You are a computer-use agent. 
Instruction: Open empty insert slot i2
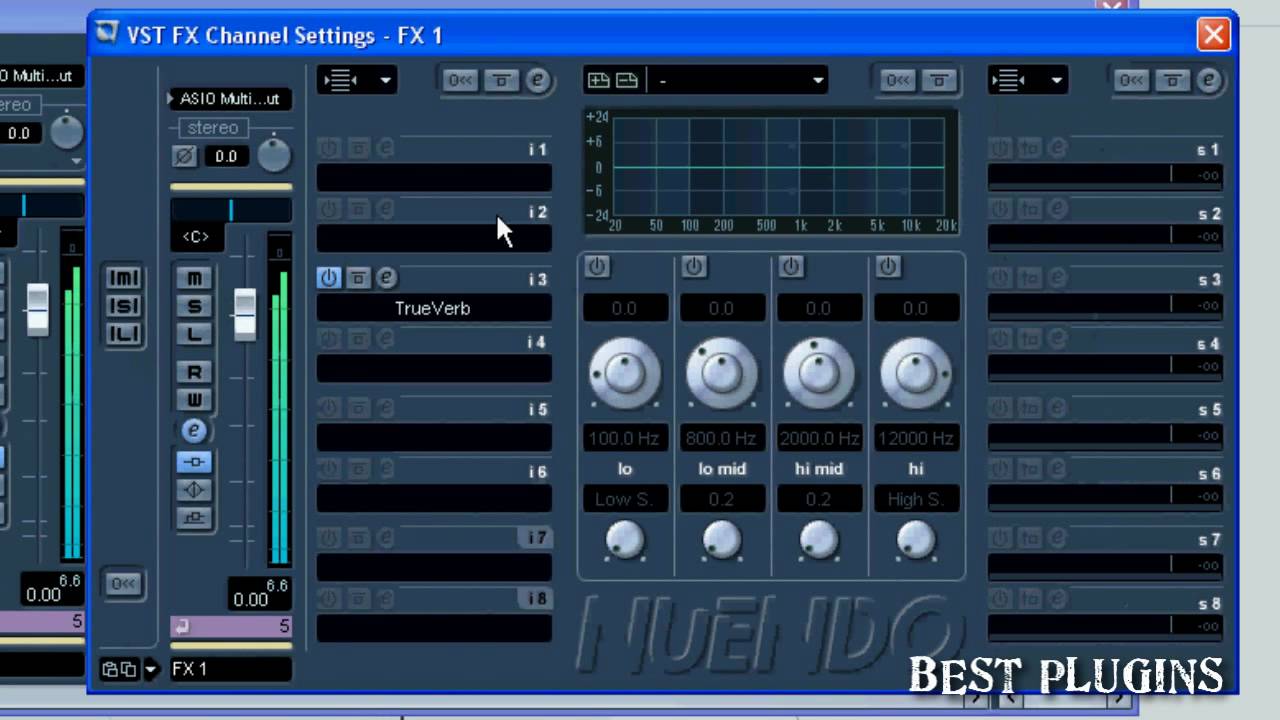coord(434,238)
